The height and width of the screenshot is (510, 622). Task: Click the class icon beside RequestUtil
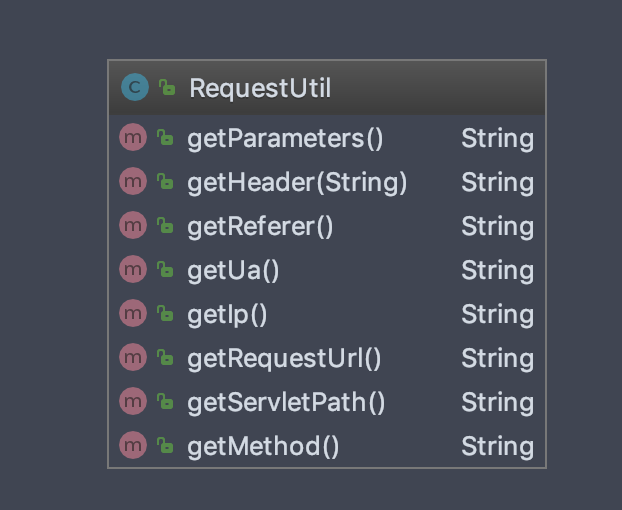coord(134,88)
